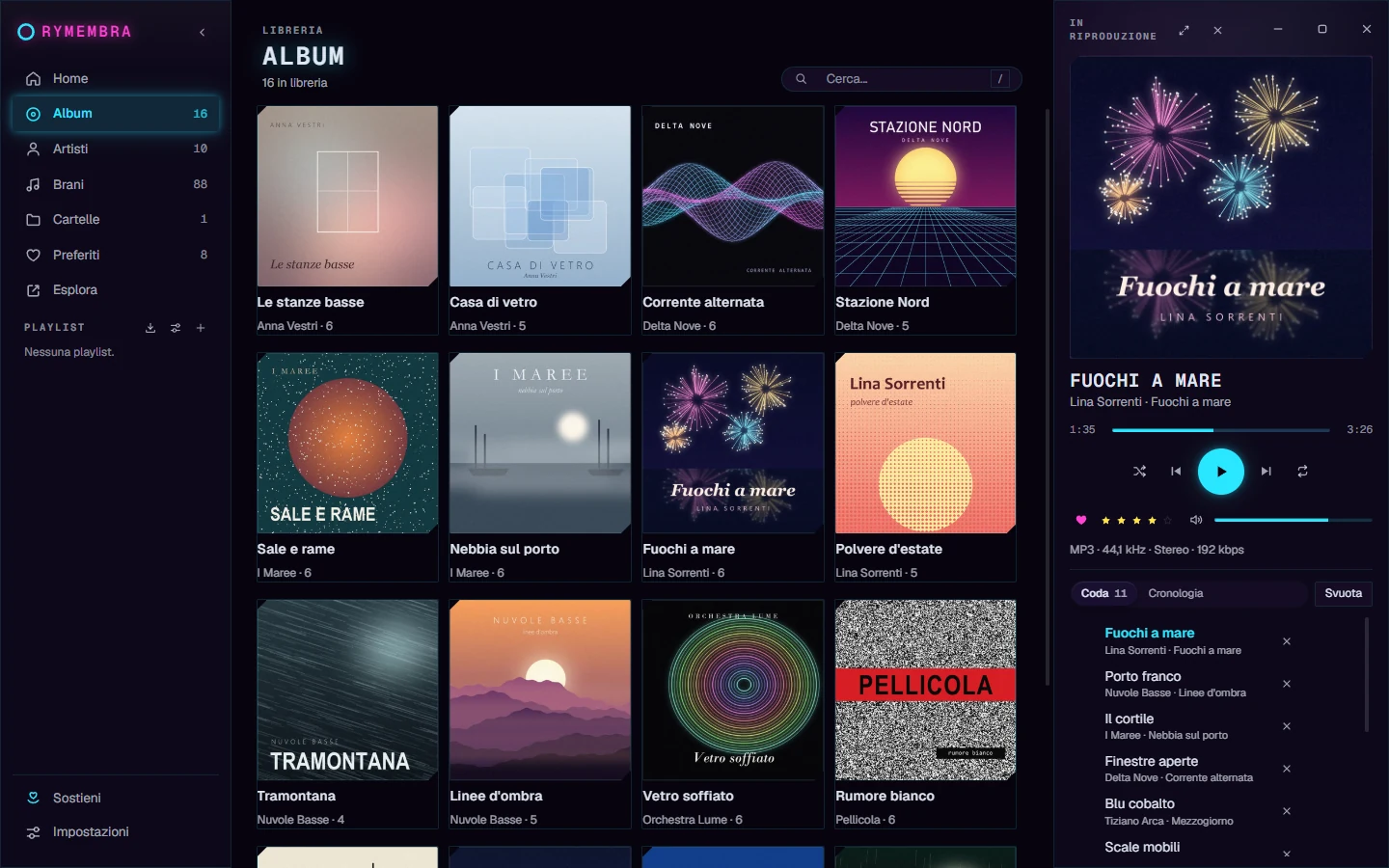This screenshot has width=1389, height=868.
Task: Mute audio with the speaker icon
Action: 1196,520
